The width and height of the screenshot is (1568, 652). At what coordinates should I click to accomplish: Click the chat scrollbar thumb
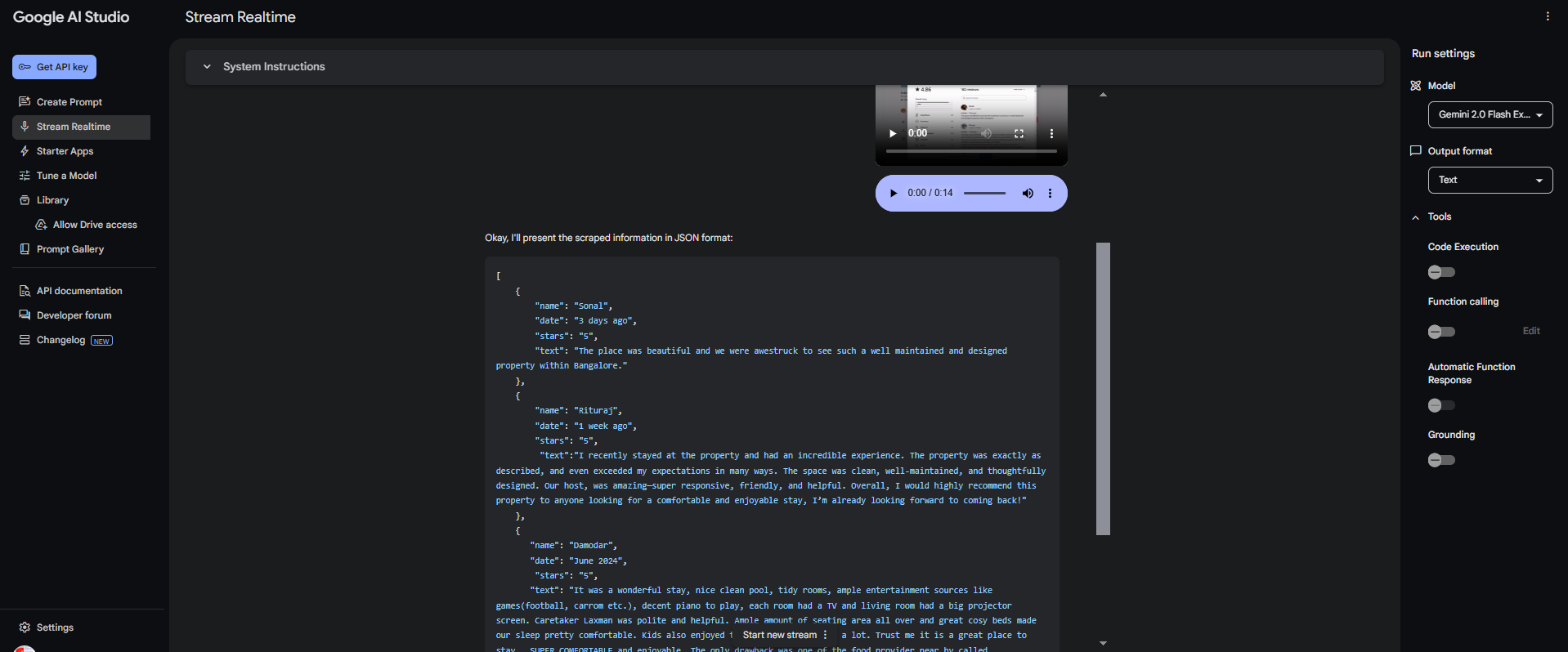[1103, 389]
